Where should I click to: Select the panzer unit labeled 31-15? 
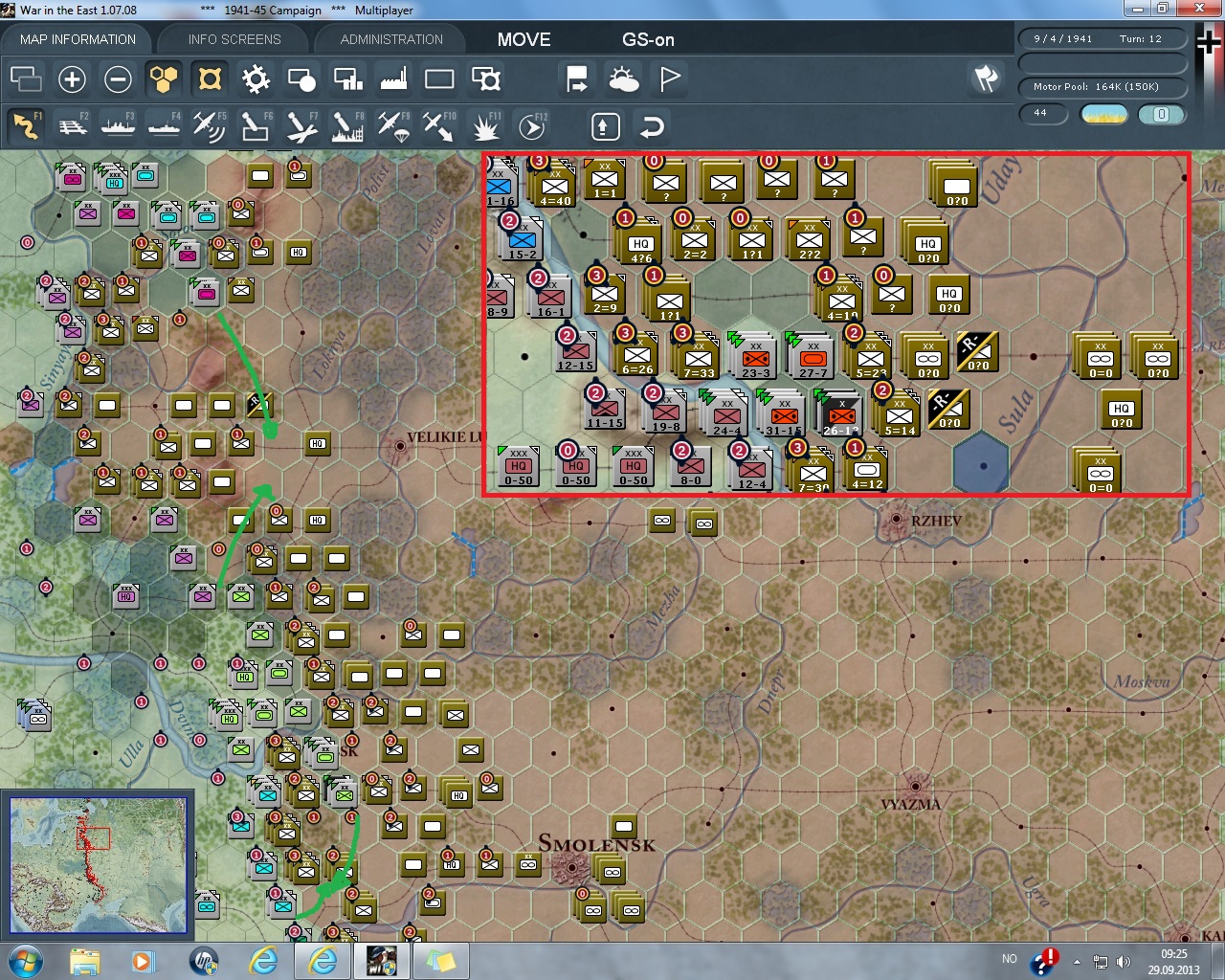point(784,416)
